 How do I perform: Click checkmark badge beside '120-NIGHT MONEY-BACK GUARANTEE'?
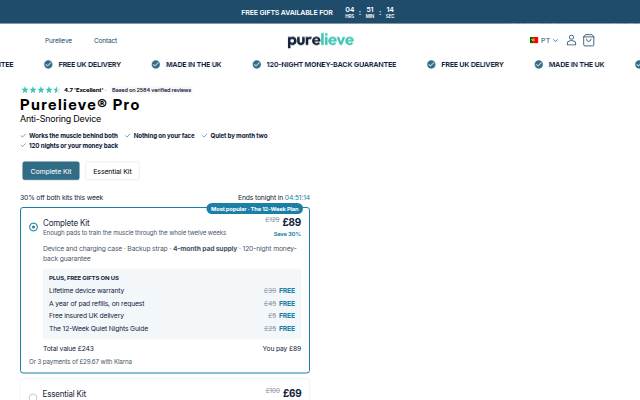coord(256,64)
